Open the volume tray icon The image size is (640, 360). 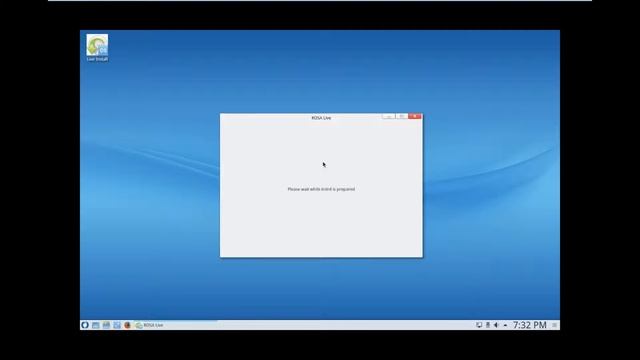(496, 325)
